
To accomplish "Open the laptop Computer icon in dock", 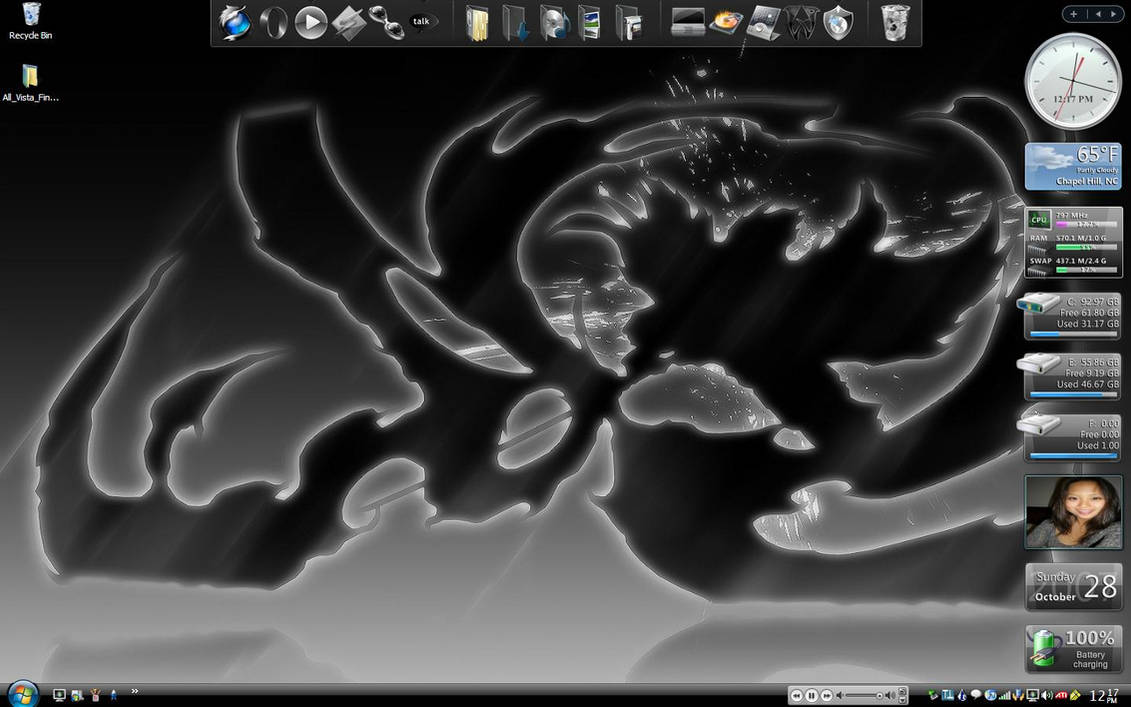I will [687, 22].
